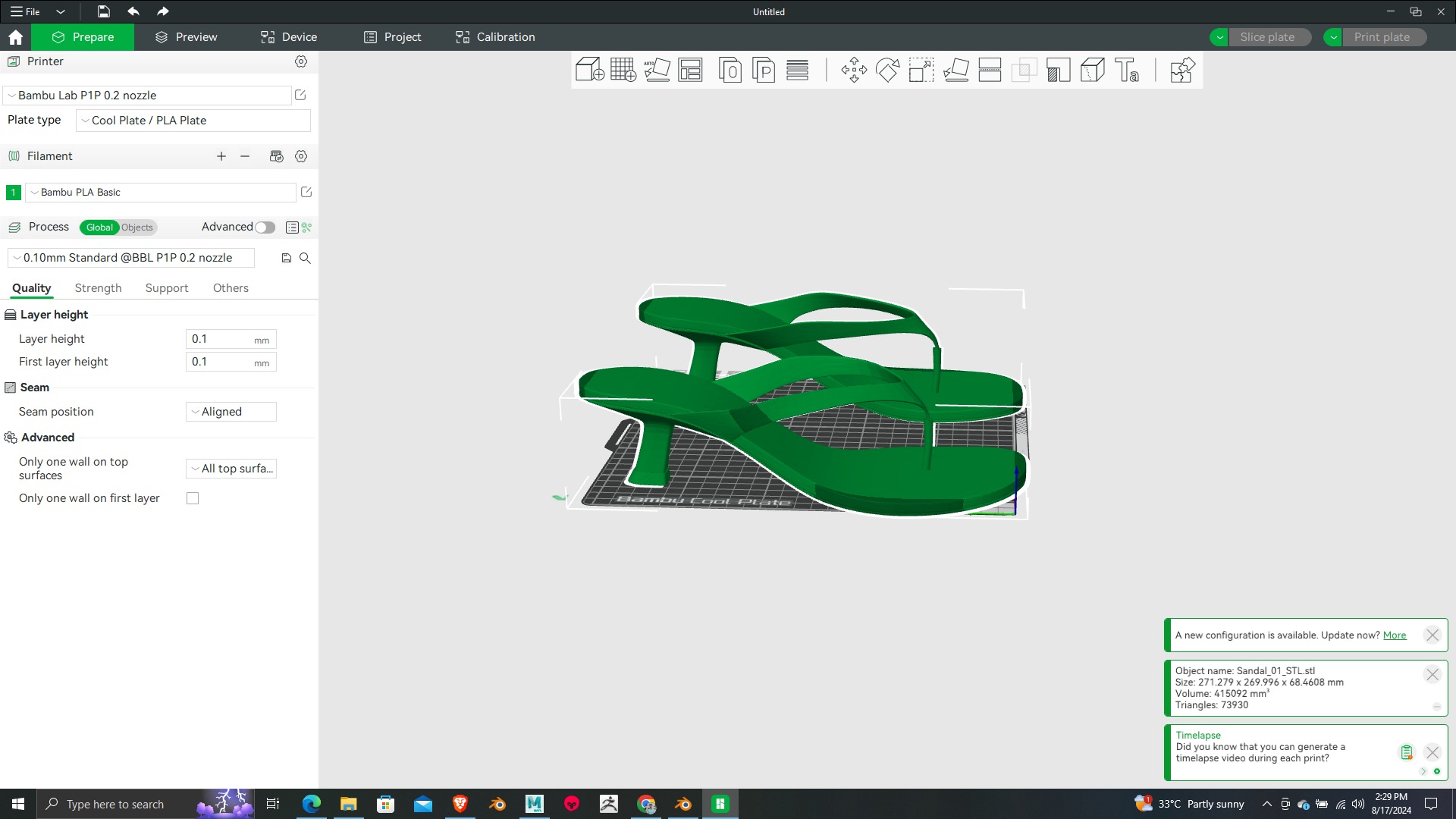
Task: Click the Layer height input field
Action: click(231, 339)
